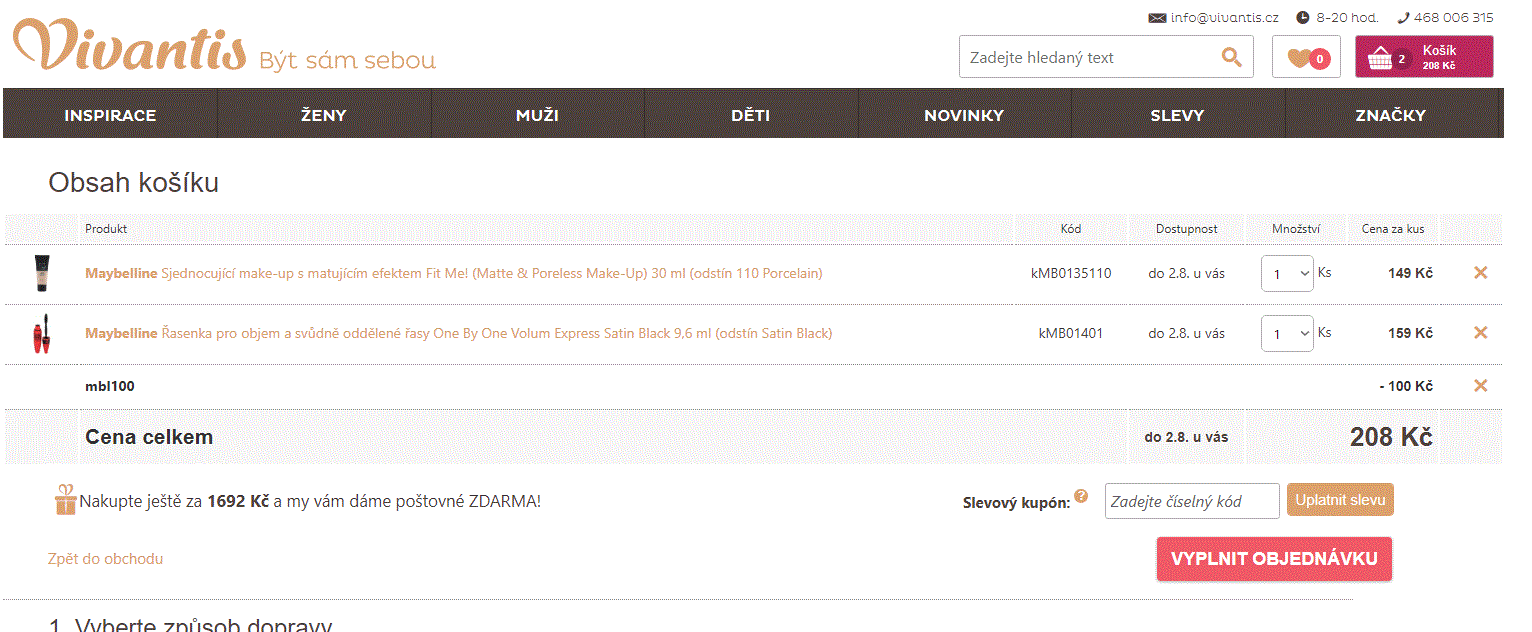Open the SLEVY menu
This screenshot has width=1532, height=632.
(1177, 115)
